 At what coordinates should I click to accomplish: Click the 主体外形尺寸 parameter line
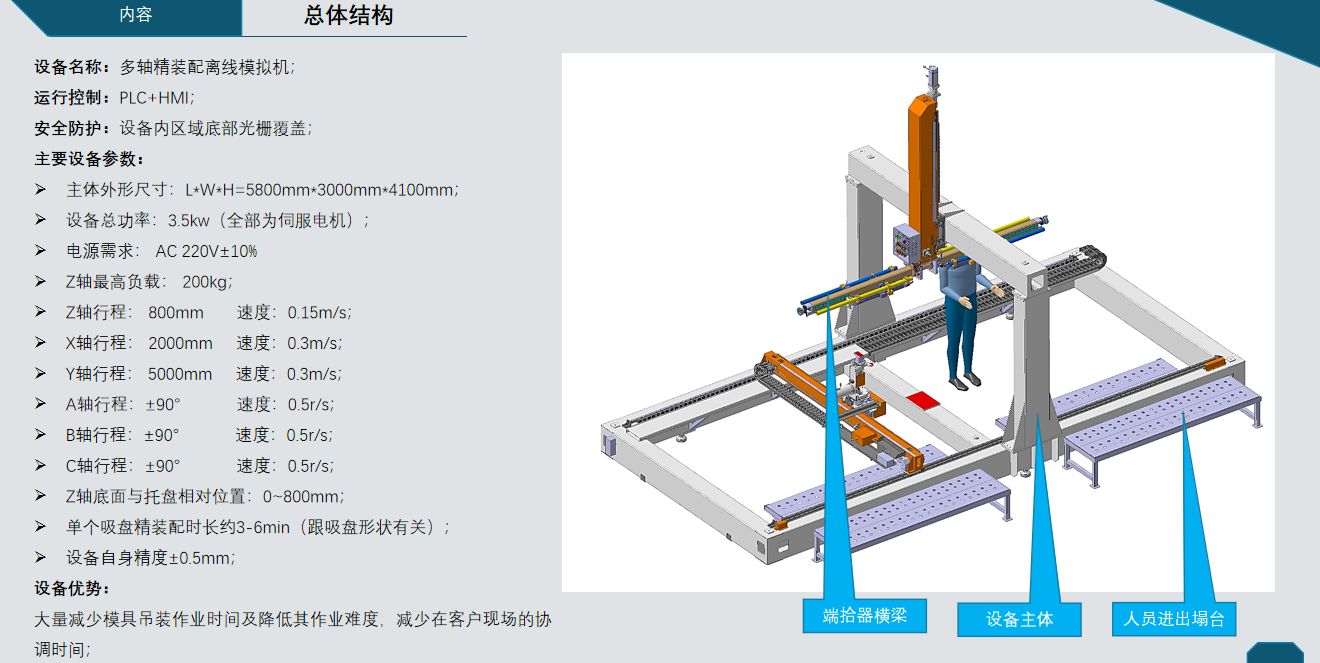[263, 189]
